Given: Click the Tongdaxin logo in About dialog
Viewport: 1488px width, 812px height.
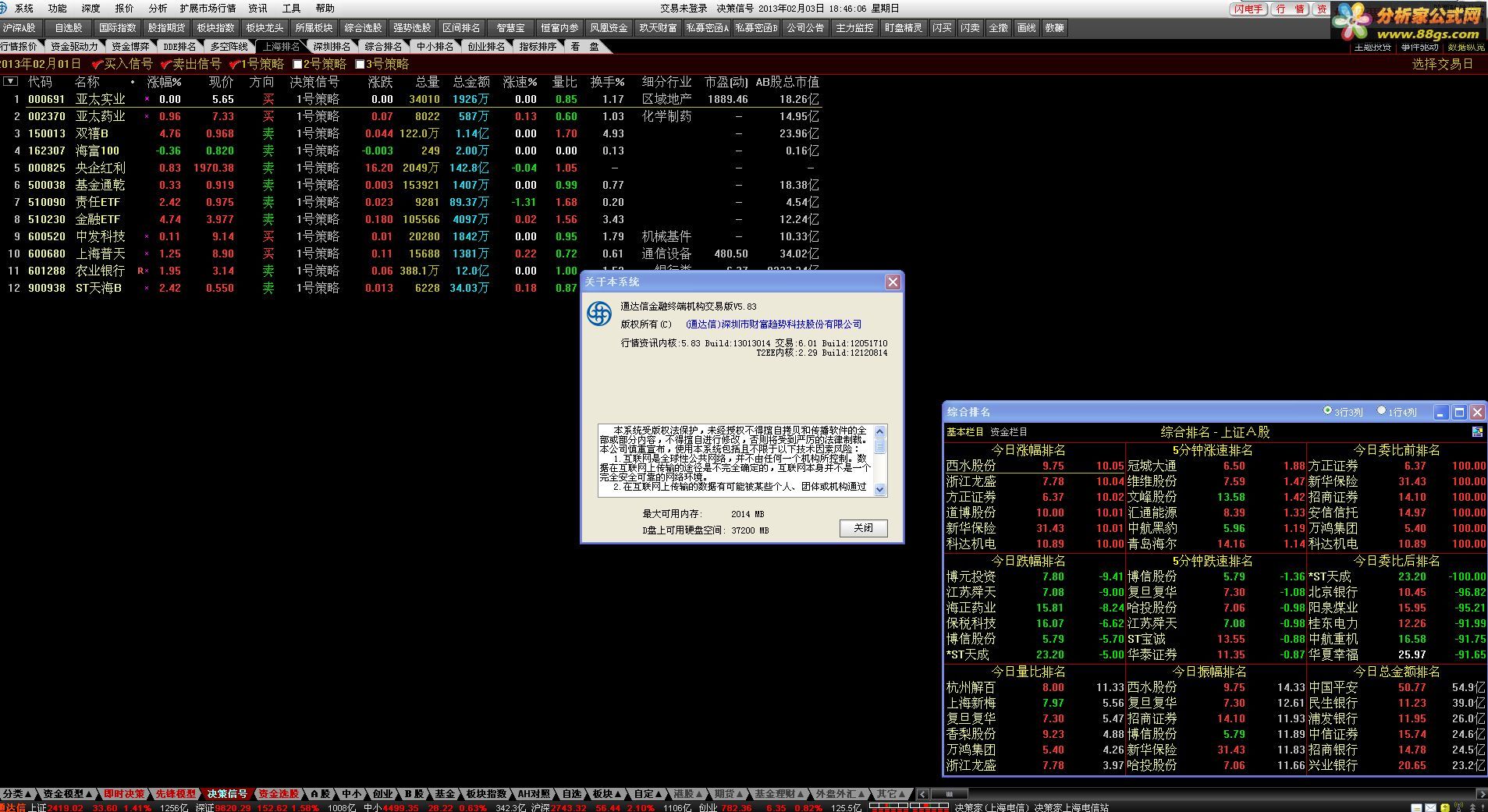Looking at the screenshot, I should point(599,314).
